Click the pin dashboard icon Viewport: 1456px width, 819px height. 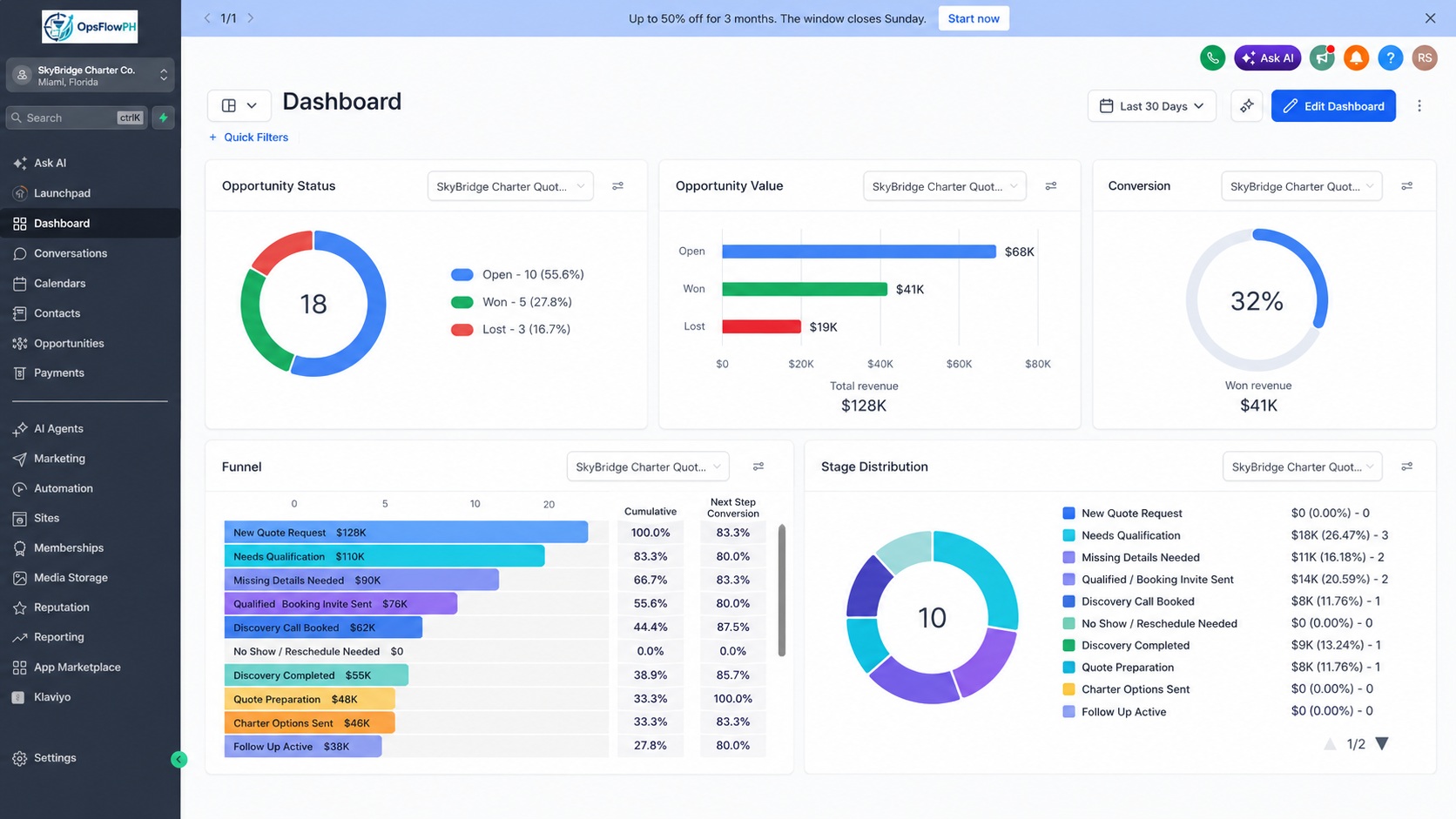tap(1247, 105)
